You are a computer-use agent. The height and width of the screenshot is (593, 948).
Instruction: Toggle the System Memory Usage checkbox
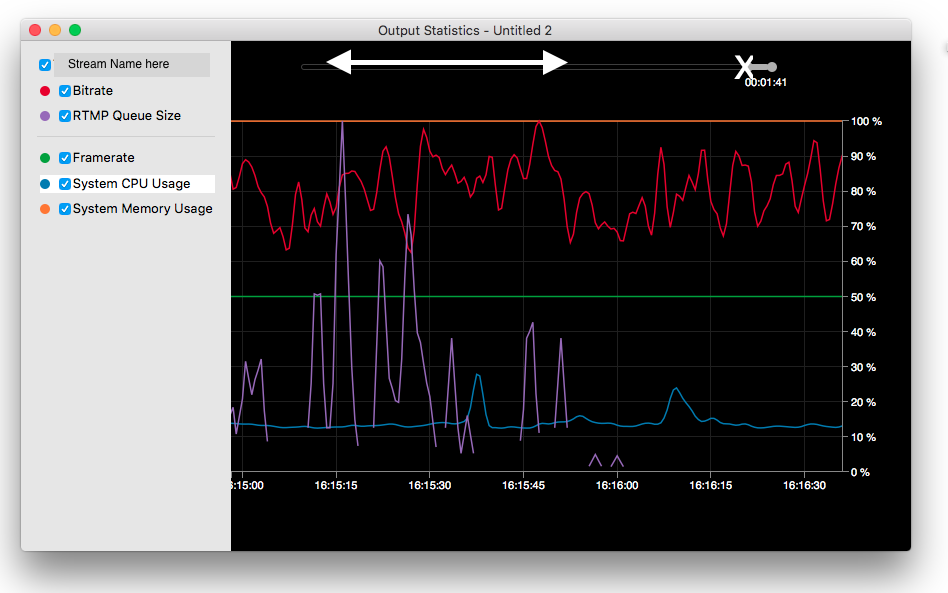pyautogui.click(x=65, y=208)
